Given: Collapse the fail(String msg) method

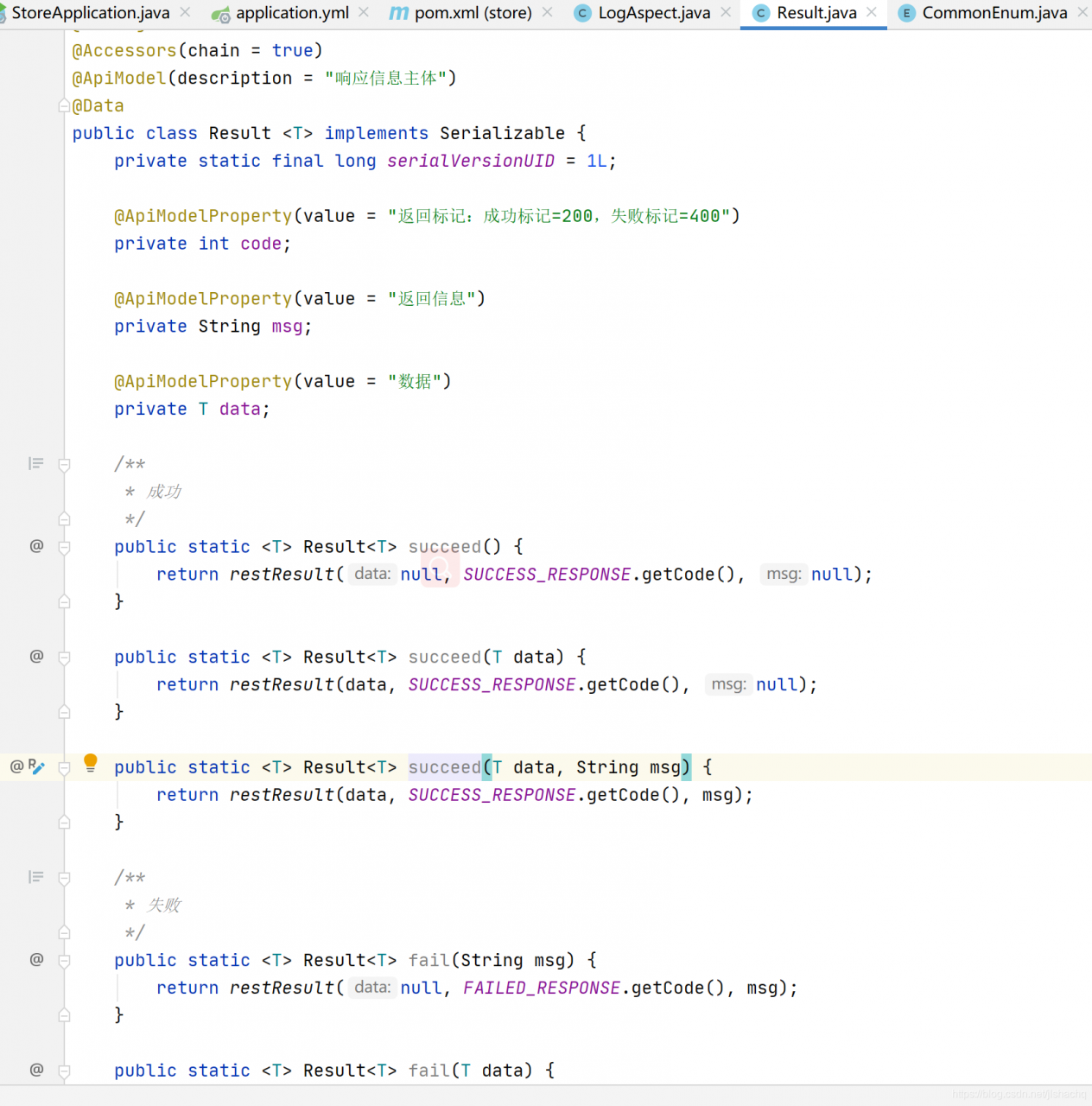Looking at the screenshot, I should tap(64, 960).
